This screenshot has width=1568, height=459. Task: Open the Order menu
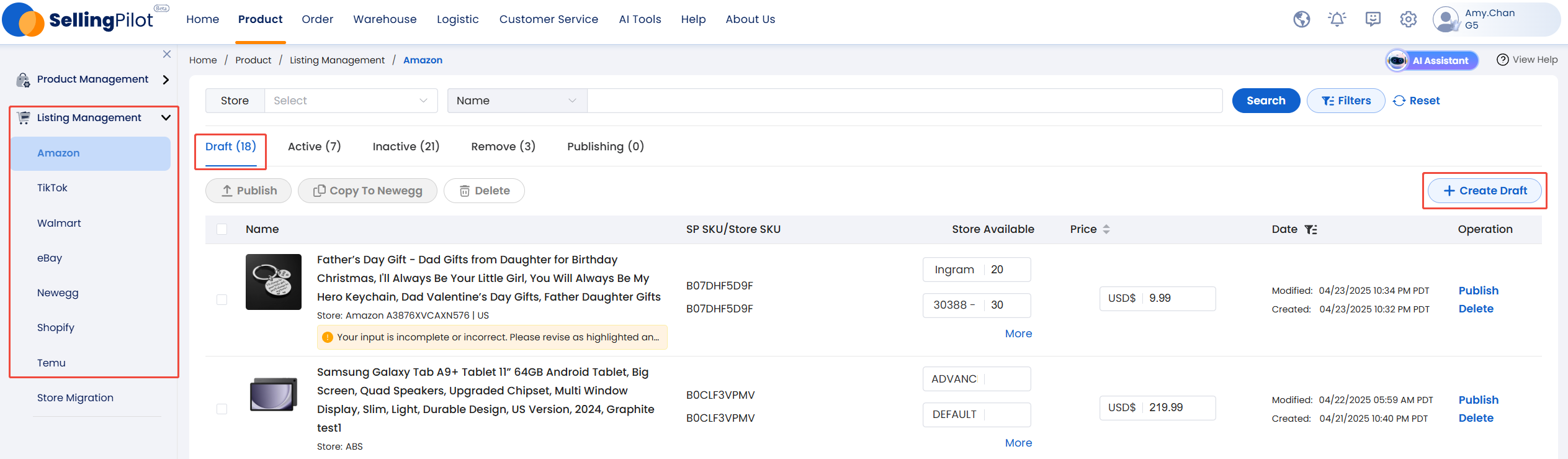[x=318, y=19]
